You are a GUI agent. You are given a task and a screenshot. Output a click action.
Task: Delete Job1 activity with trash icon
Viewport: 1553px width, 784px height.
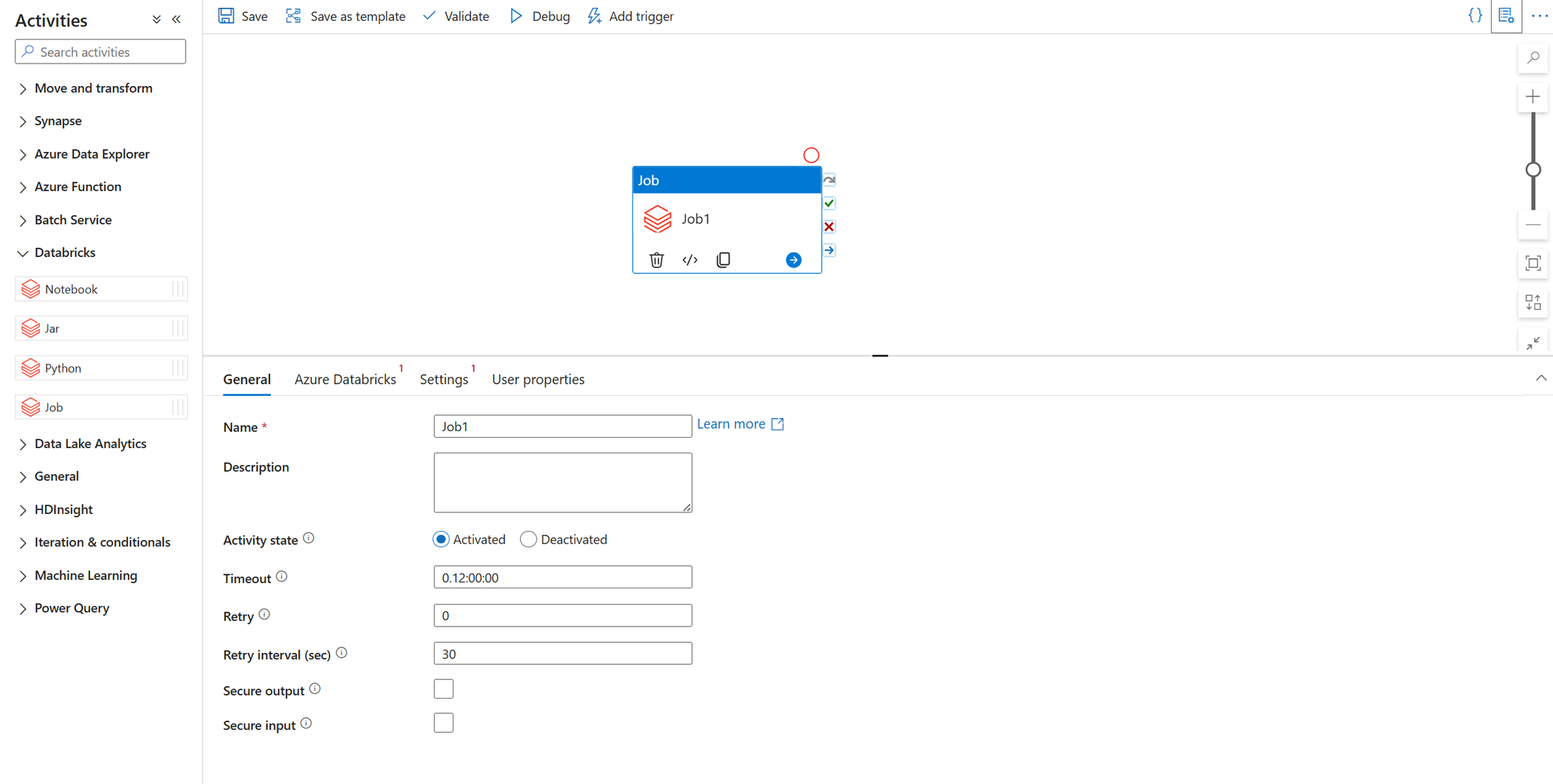point(657,260)
